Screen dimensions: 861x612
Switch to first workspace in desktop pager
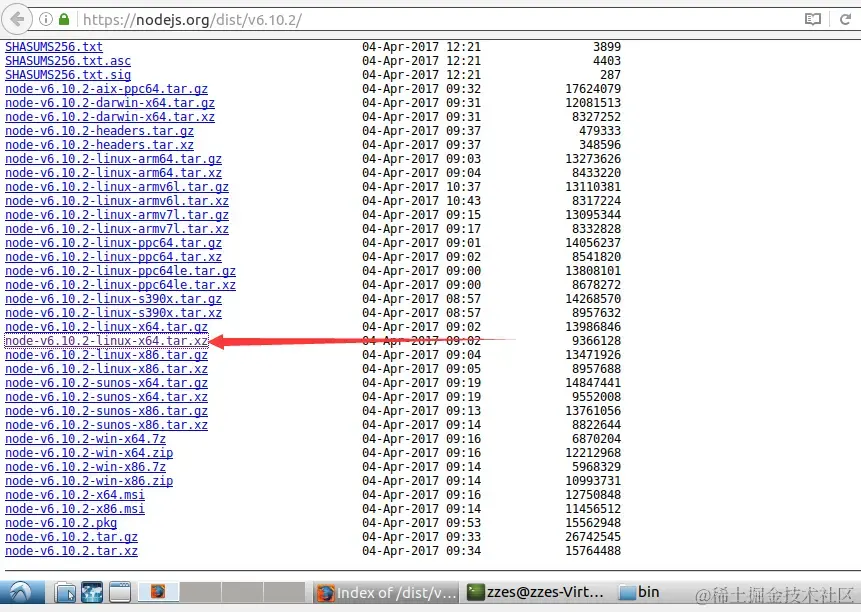[x=158, y=592]
